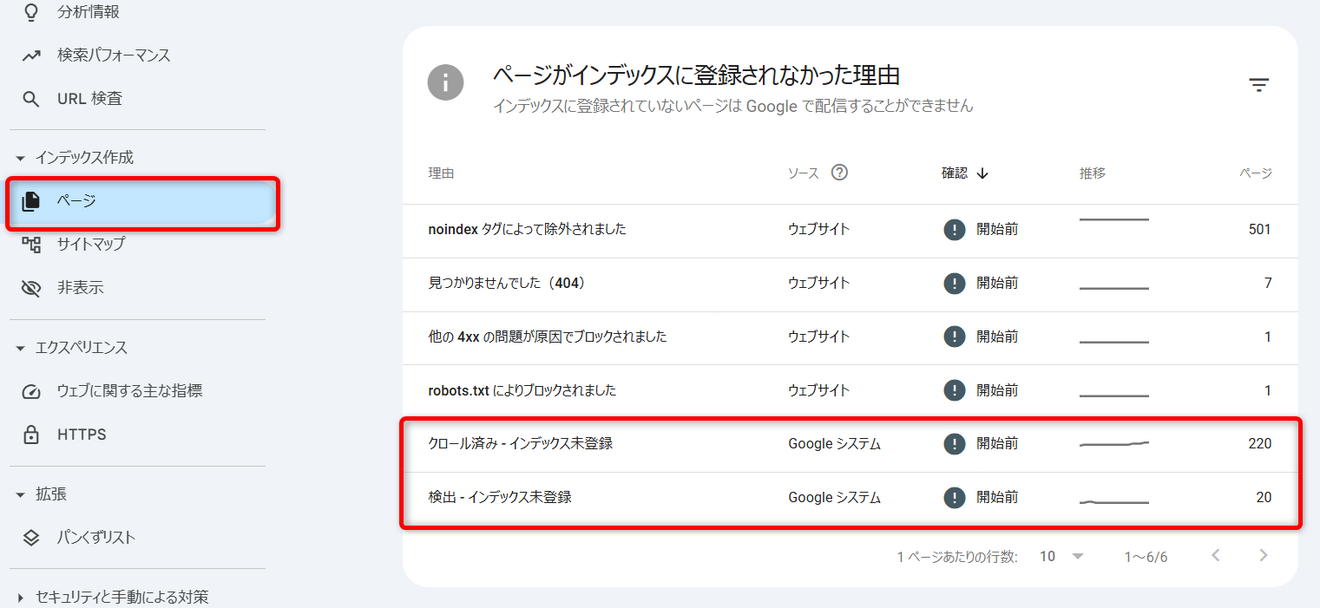Screen dimensions: 1320x608
Task: Click the サイトマップ sitemap icon
Action: point(31,244)
